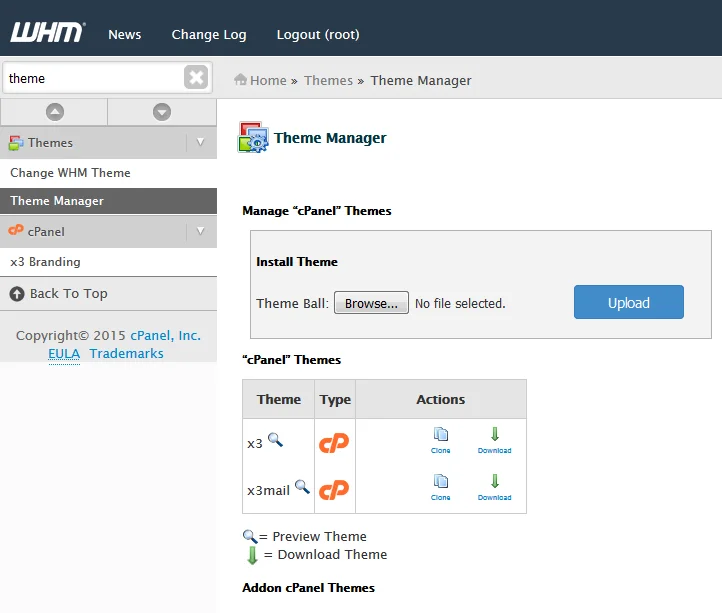Screen dimensions: 722x613
Task: Click Back To Top link
Action: [69, 294]
